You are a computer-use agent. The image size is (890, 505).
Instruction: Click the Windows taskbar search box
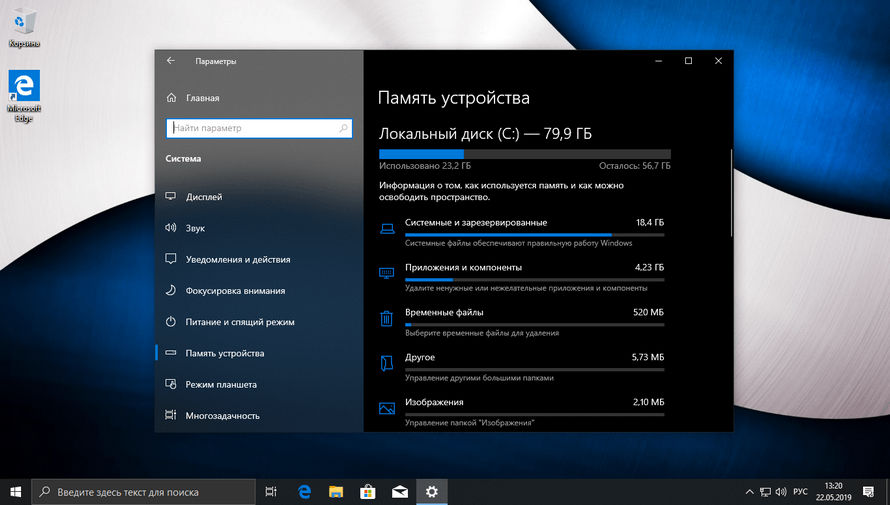point(145,492)
